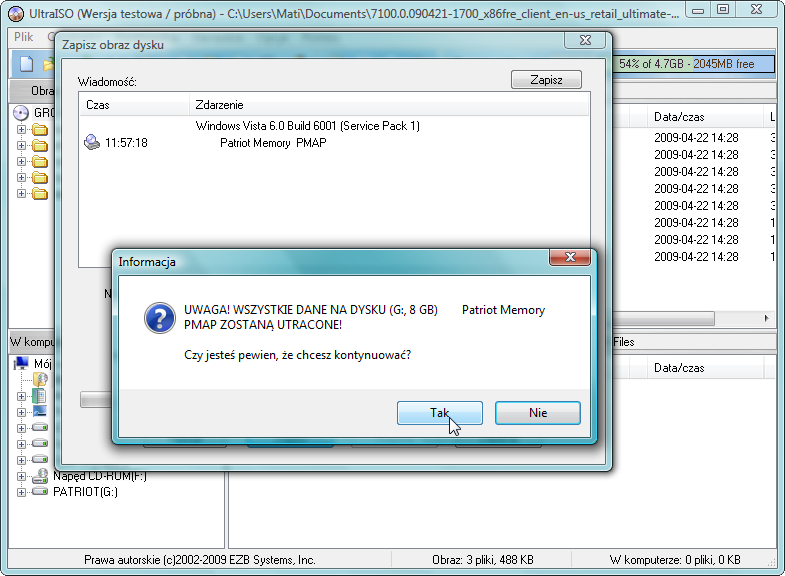Select the Mój komputer computer icon
The image size is (785, 576).
[x=21, y=363]
